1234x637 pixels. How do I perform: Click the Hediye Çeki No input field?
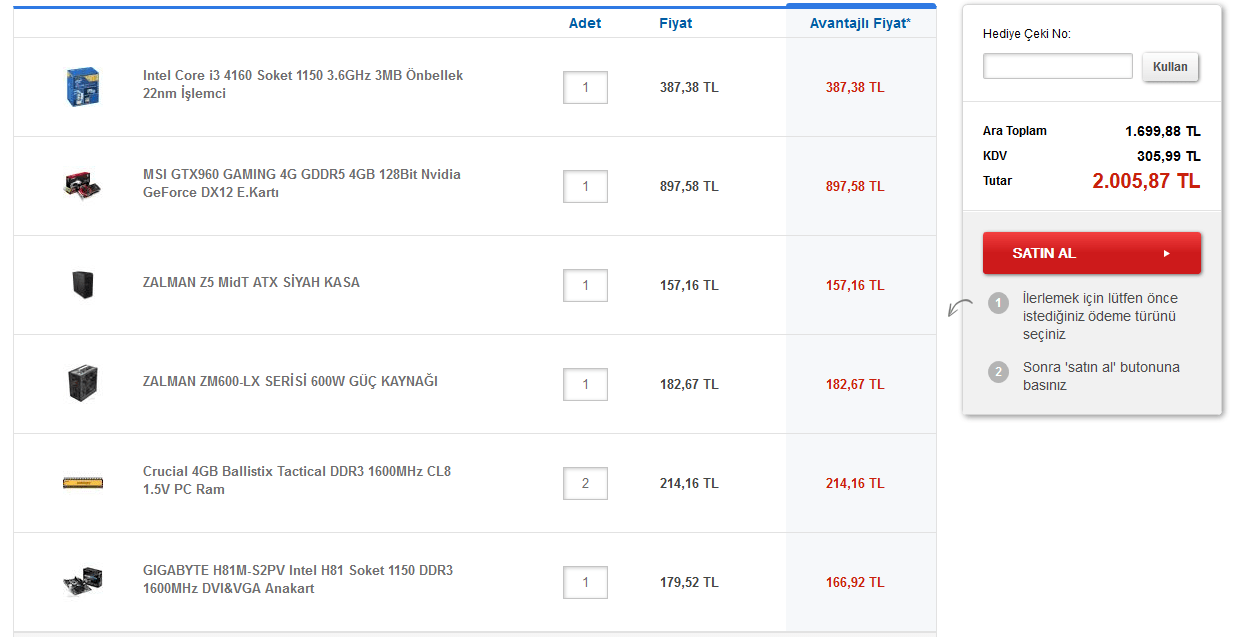point(1057,67)
